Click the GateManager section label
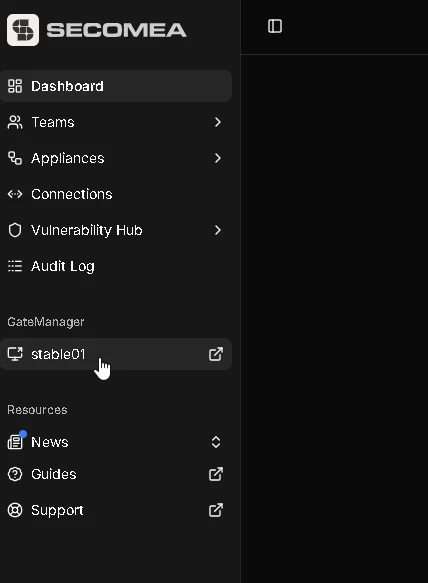This screenshot has width=428, height=583. coord(46,322)
